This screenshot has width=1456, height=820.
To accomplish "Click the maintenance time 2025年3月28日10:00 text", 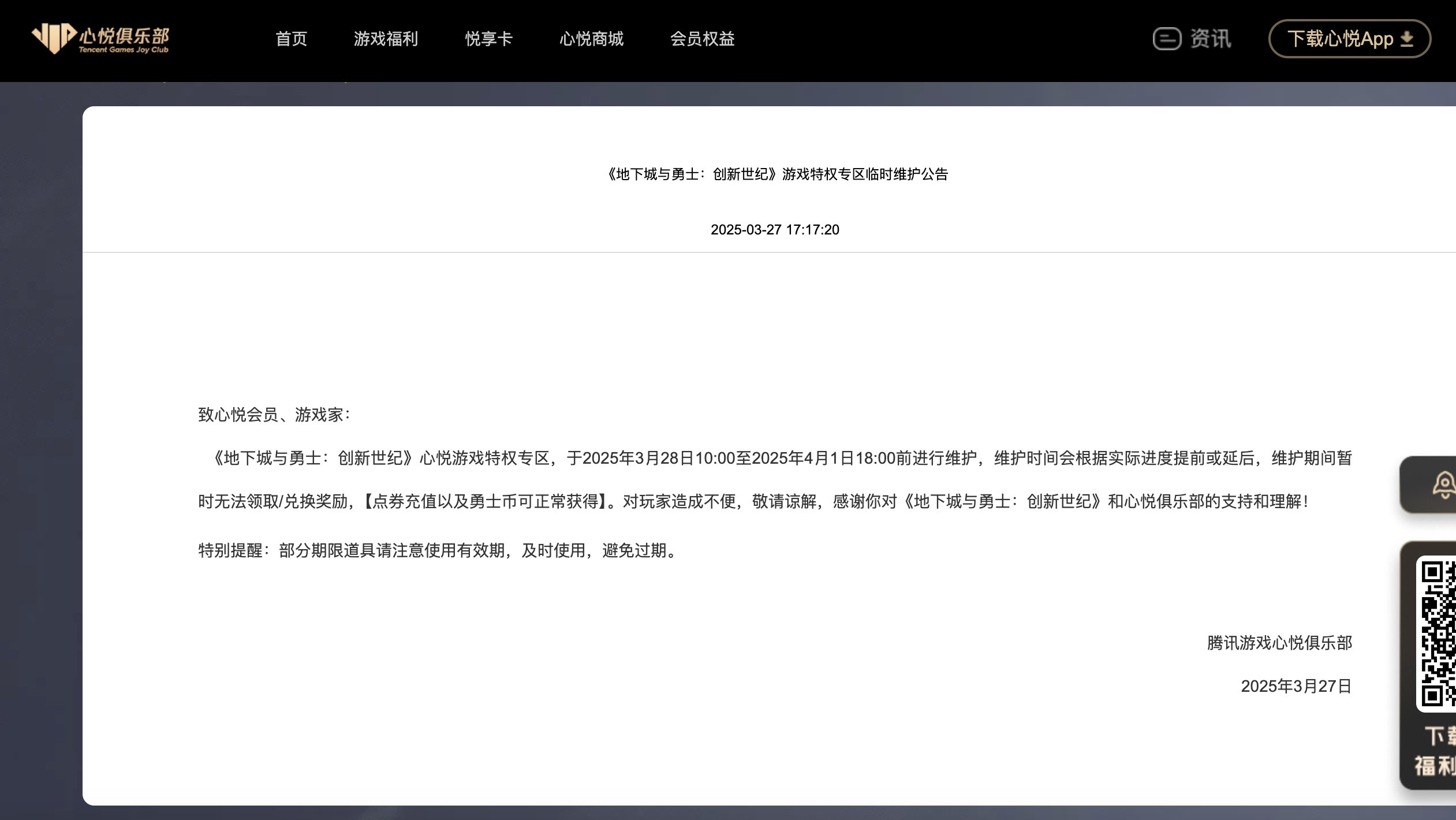I will (x=658, y=458).
